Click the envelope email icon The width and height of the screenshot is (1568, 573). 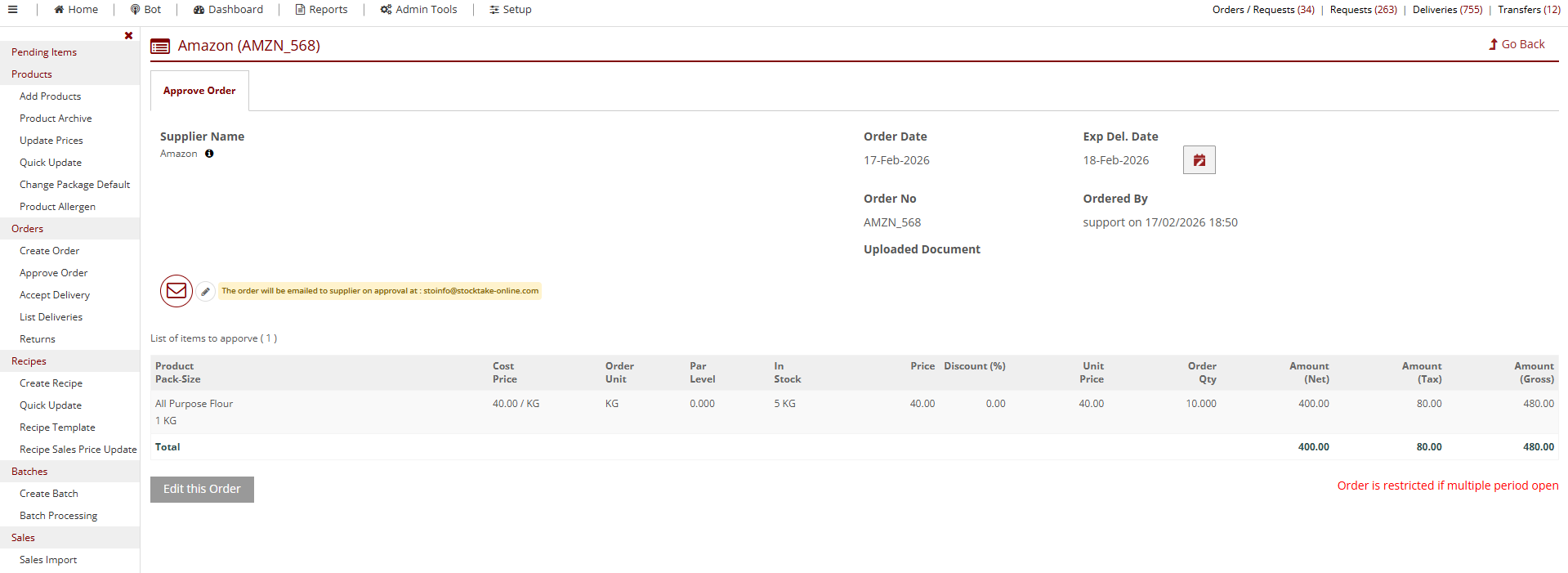[x=176, y=291]
